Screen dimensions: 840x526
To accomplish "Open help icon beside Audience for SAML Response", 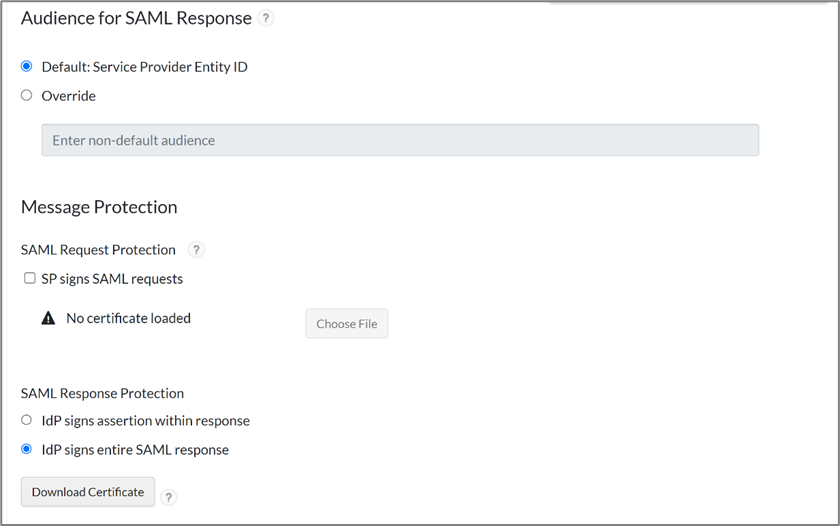I will point(265,18).
